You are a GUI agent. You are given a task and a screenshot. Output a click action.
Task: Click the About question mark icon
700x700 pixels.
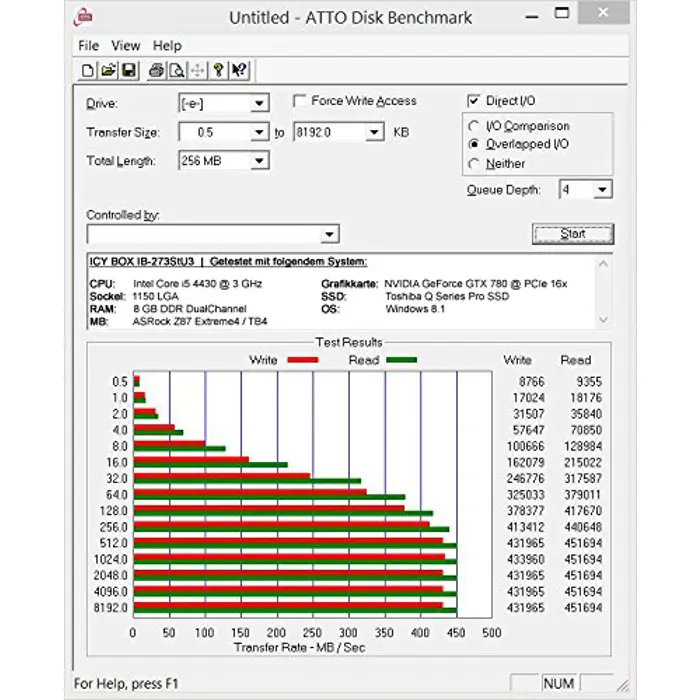tap(218, 70)
